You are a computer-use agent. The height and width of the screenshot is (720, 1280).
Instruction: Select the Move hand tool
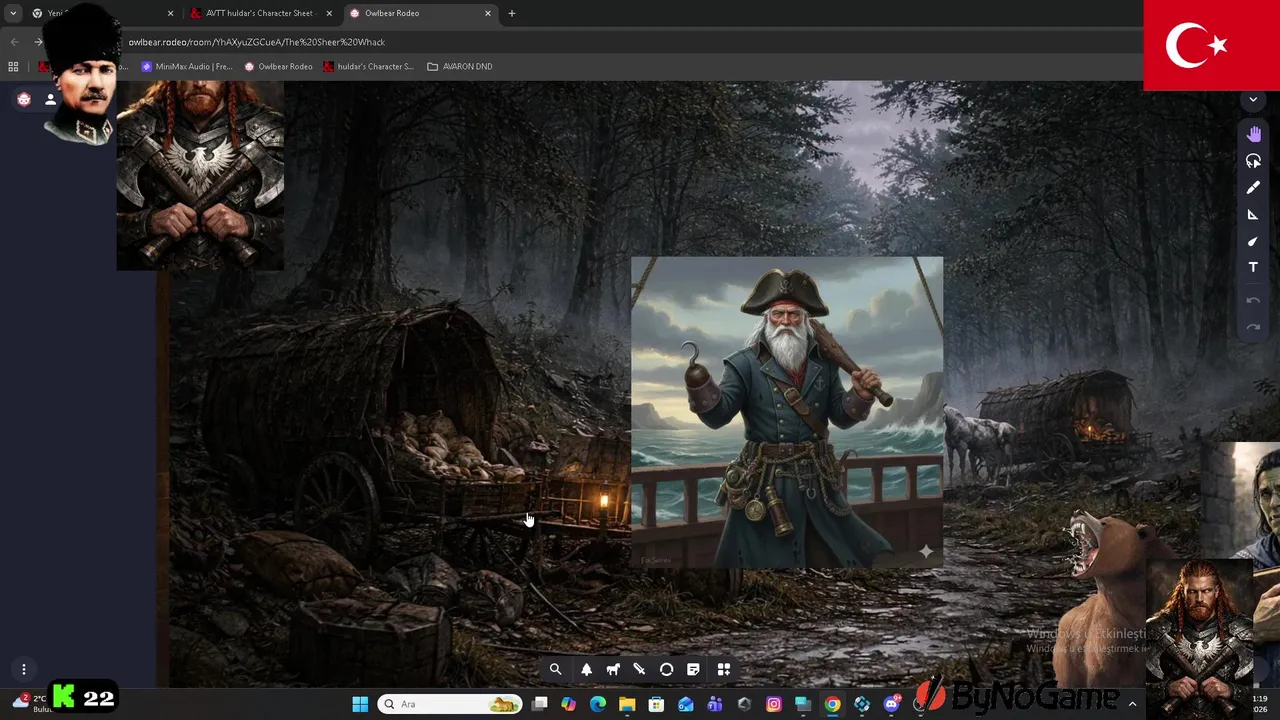[x=1253, y=134]
